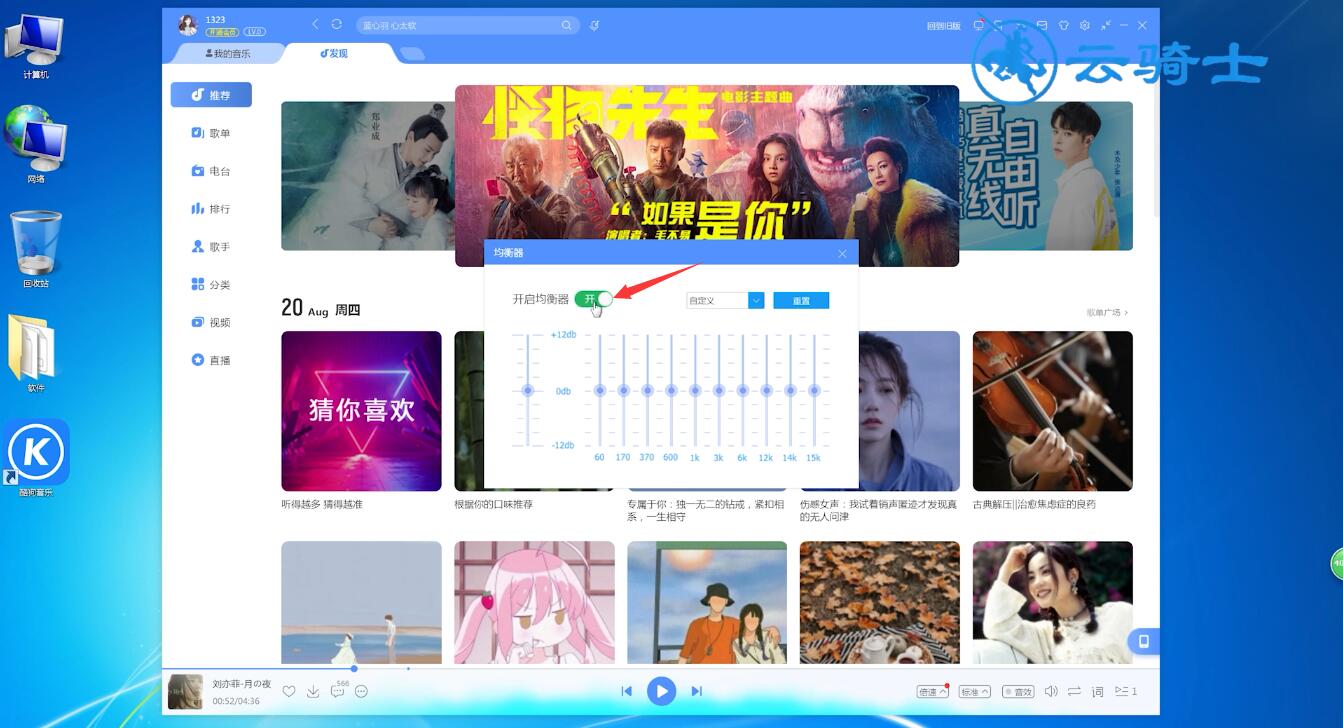Click the listen-to-identify song icon

point(595,25)
